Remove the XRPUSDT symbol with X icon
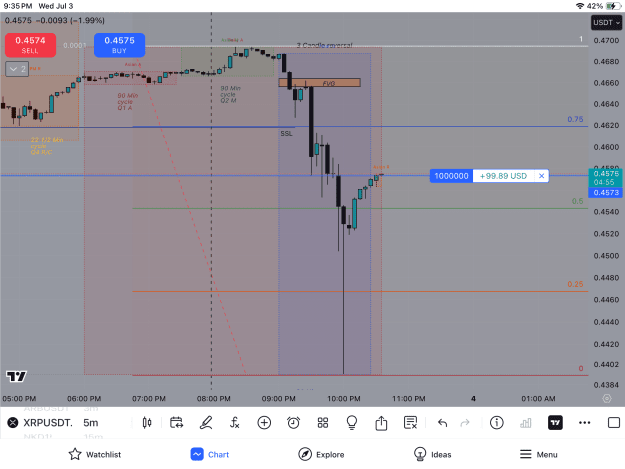 coord(13,422)
